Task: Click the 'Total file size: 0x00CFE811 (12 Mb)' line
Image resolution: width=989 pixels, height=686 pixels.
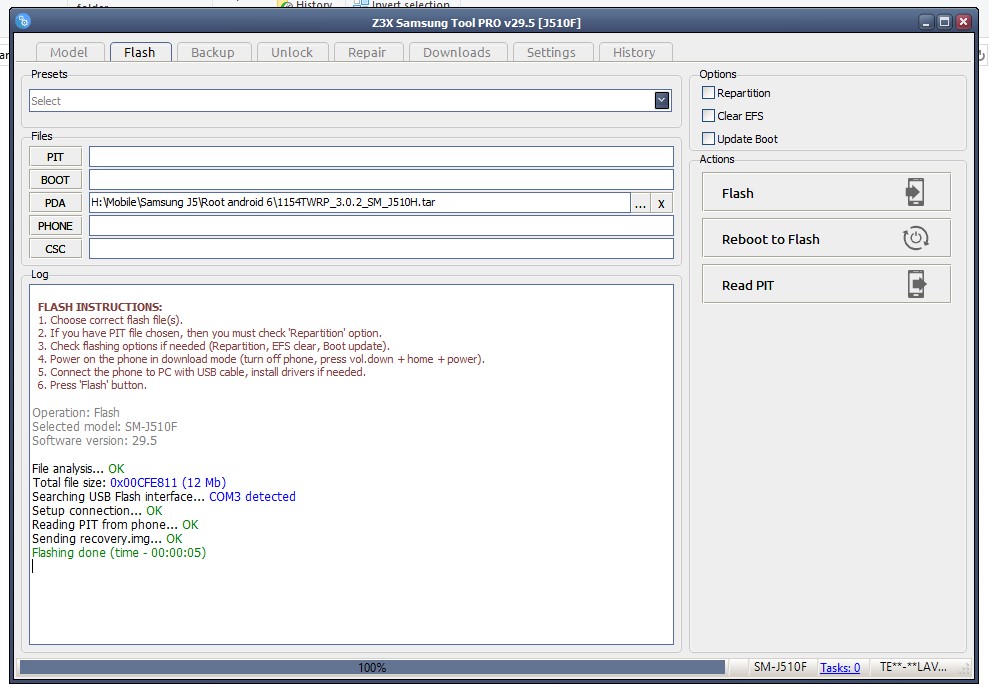Action: tap(129, 483)
